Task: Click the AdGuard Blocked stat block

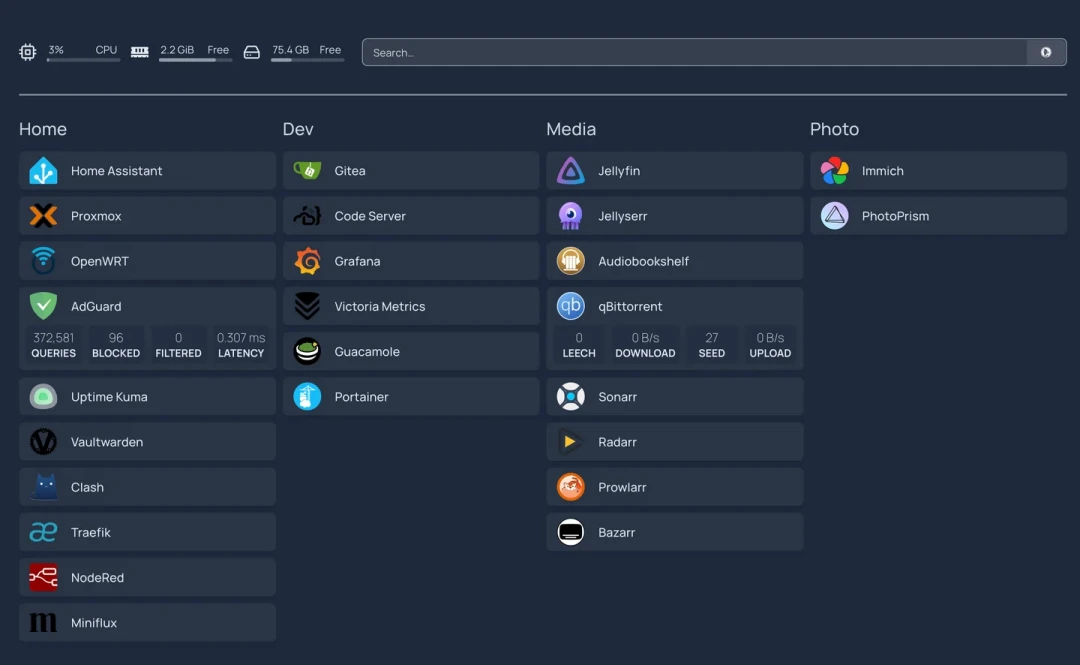Action: click(x=116, y=345)
